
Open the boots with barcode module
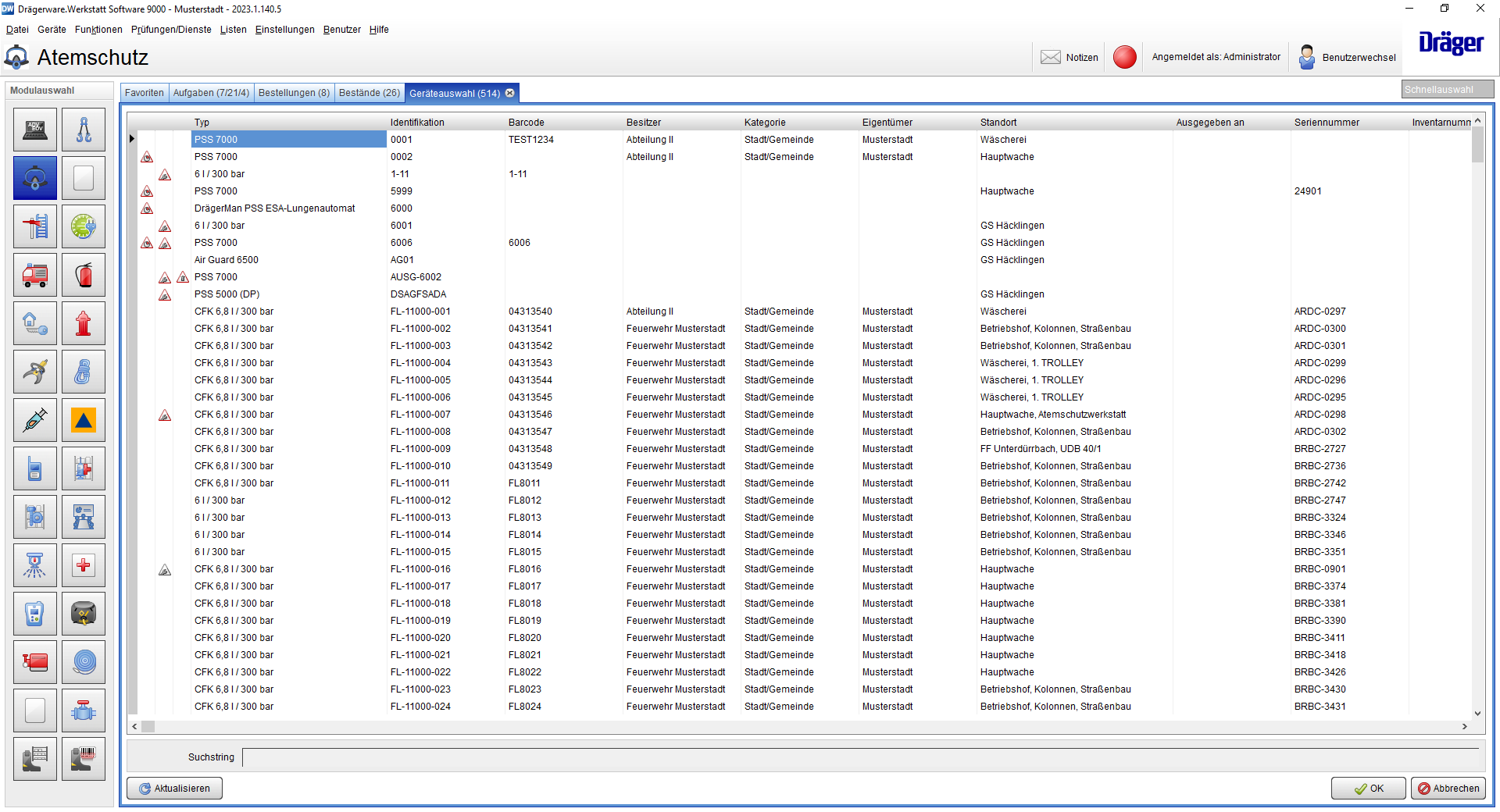click(84, 759)
